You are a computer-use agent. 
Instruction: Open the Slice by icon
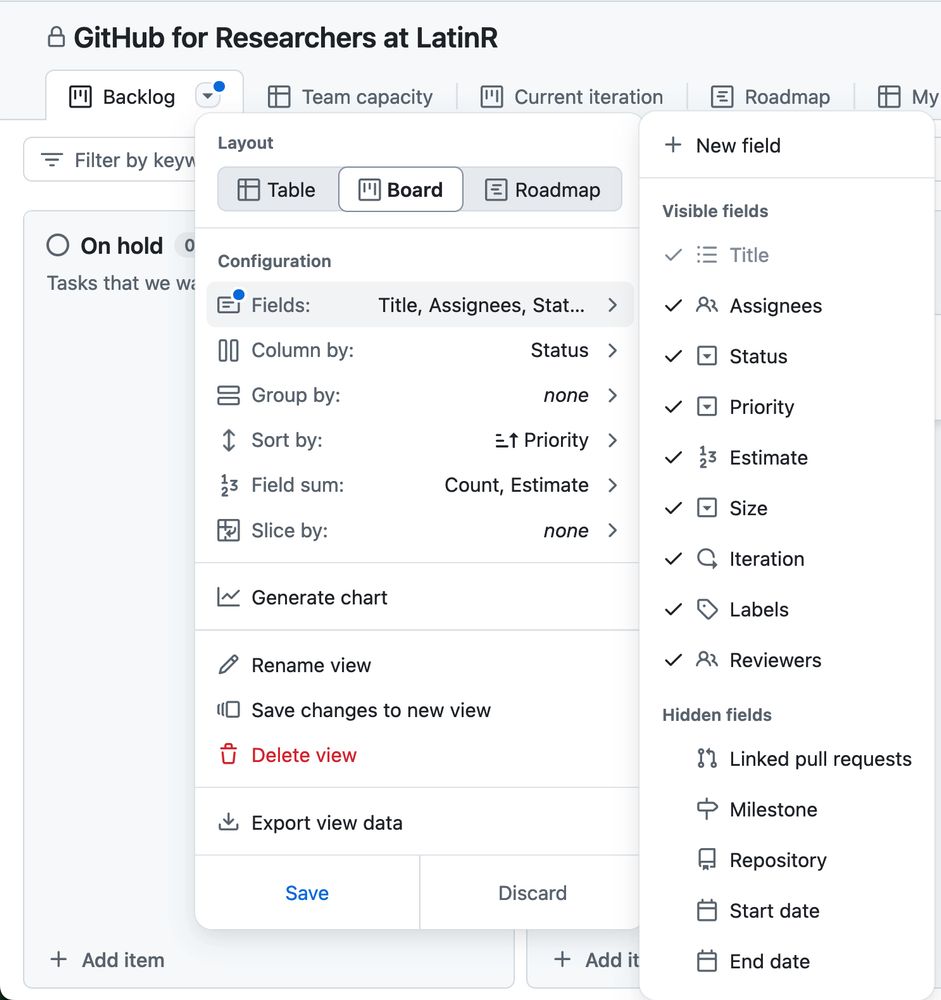coord(227,530)
